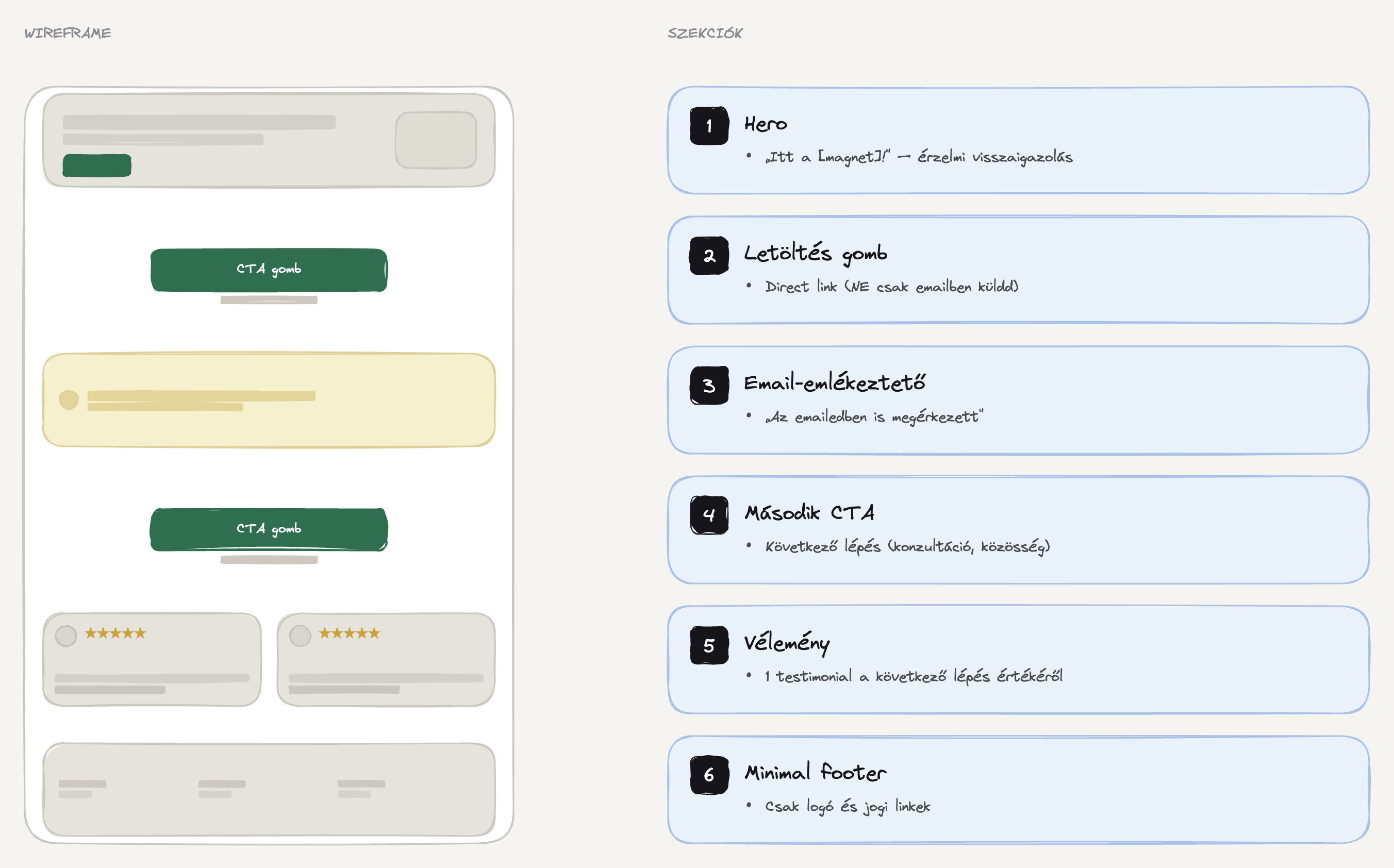
Task: Click the Minimal footer heading
Action: (815, 772)
